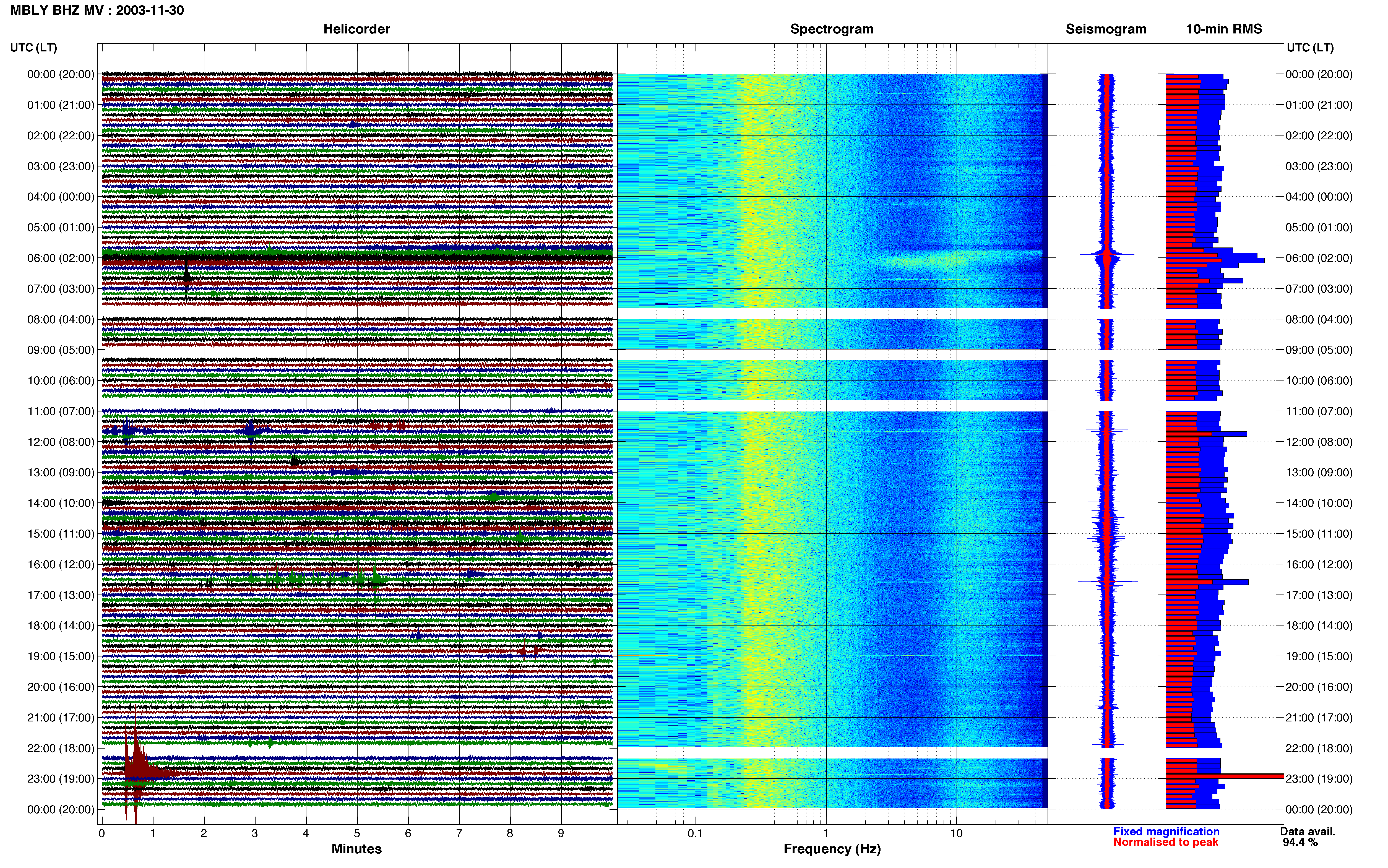Click 15:00 (11:00) on the RMS time axis
1388x868 pixels.
pyautogui.click(x=1319, y=534)
